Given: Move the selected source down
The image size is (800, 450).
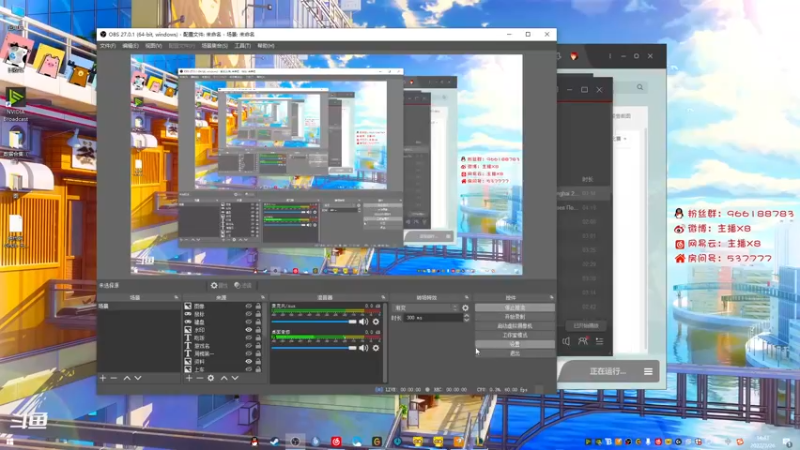Looking at the screenshot, I should [235, 378].
